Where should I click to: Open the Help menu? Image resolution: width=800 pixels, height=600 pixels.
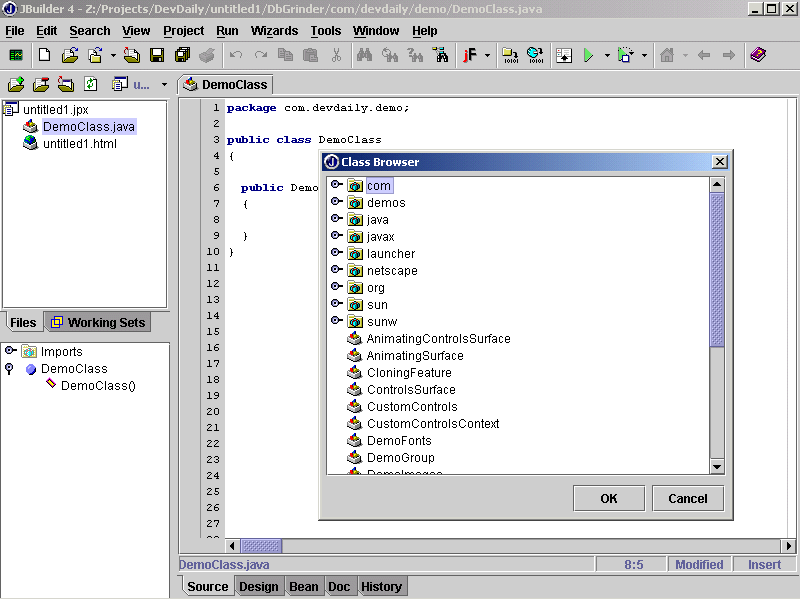424,31
